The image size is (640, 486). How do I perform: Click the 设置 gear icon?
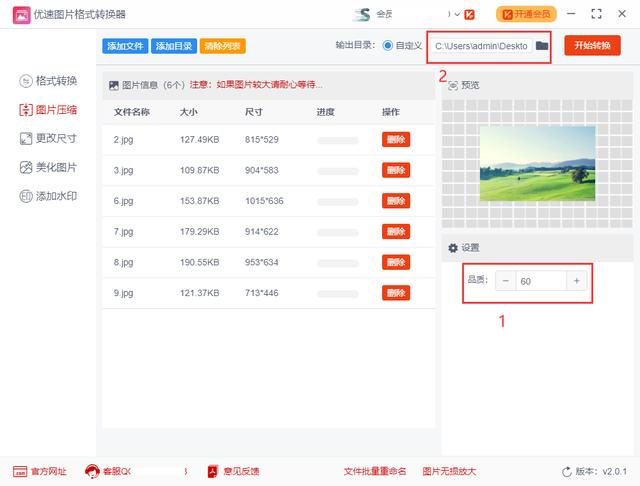(453, 248)
